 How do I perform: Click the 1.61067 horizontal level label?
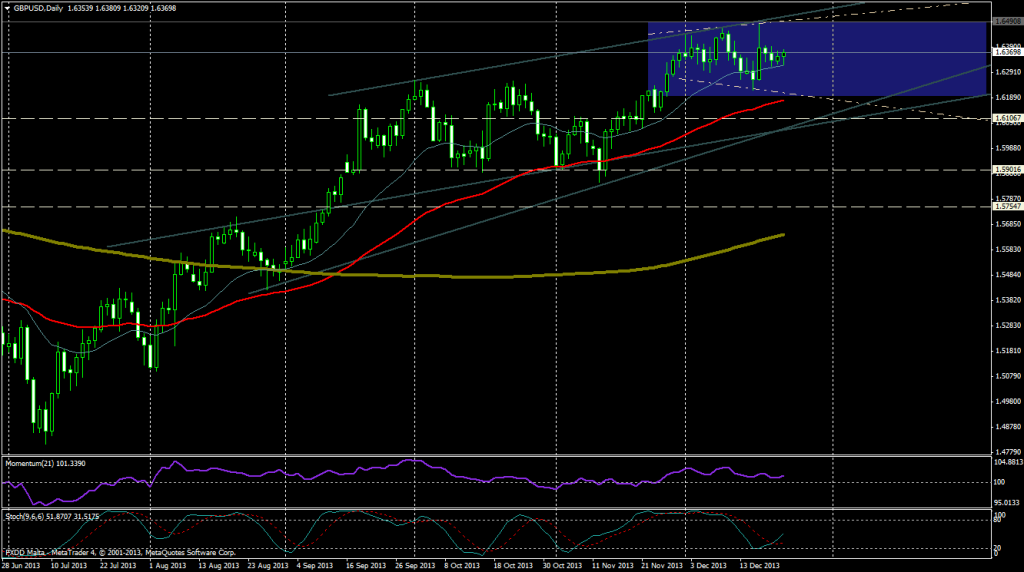(x=1007, y=118)
